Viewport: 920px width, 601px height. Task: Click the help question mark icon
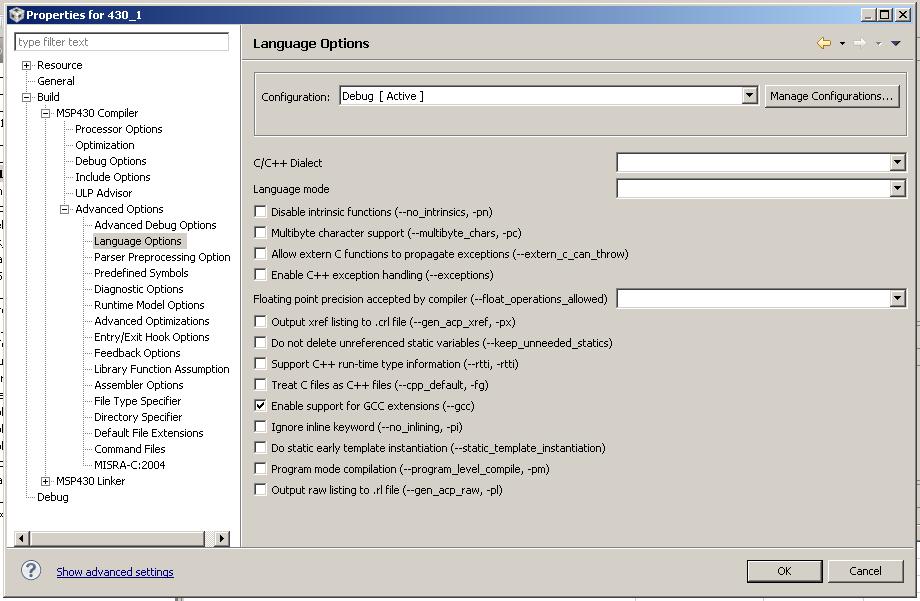31,570
